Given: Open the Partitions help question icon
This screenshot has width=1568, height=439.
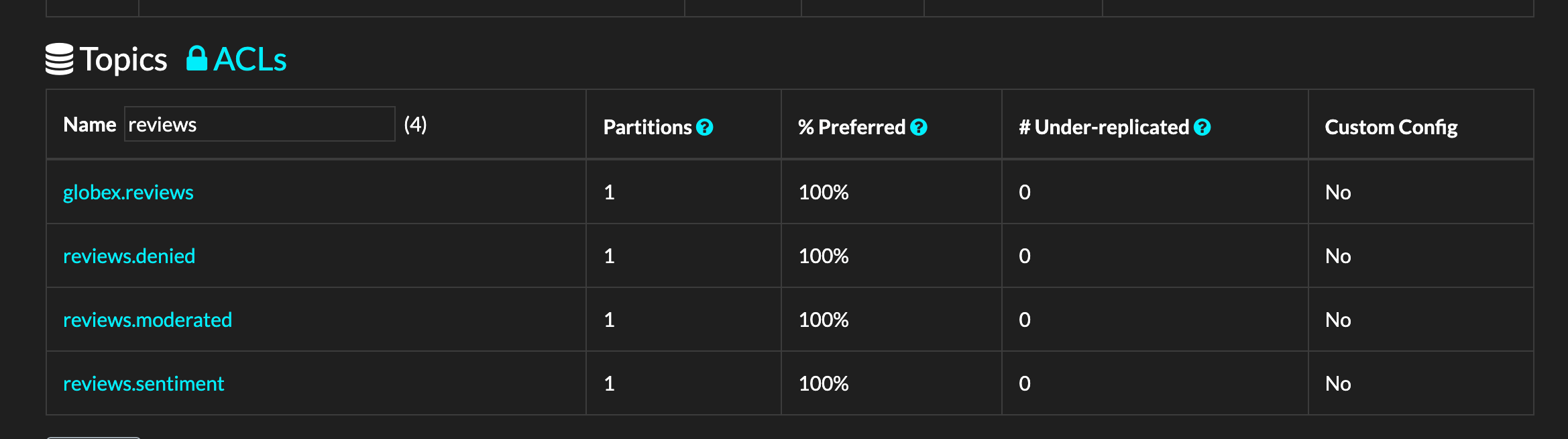Looking at the screenshot, I should tap(704, 127).
